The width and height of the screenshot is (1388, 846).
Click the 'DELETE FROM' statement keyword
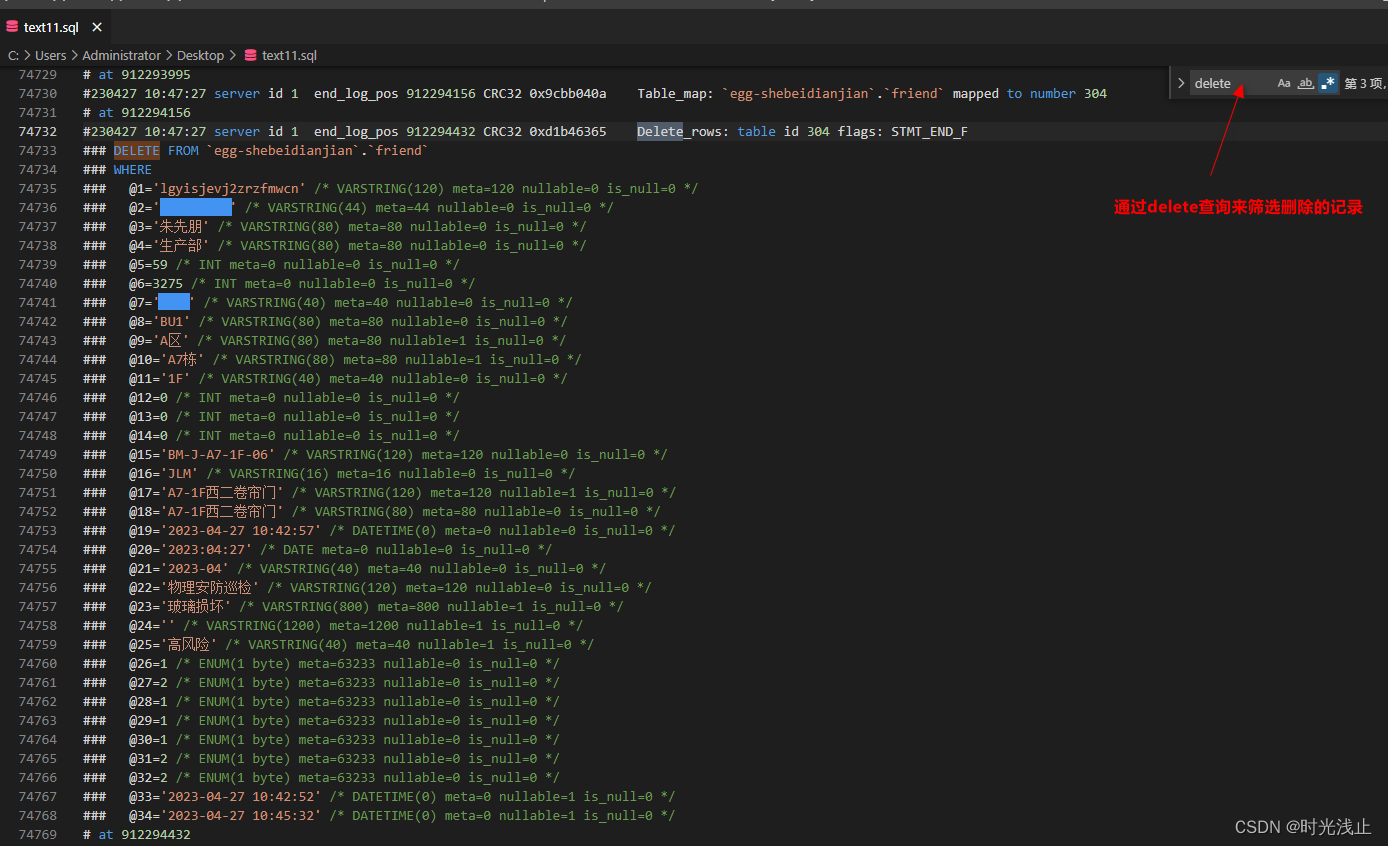[x=156, y=151]
